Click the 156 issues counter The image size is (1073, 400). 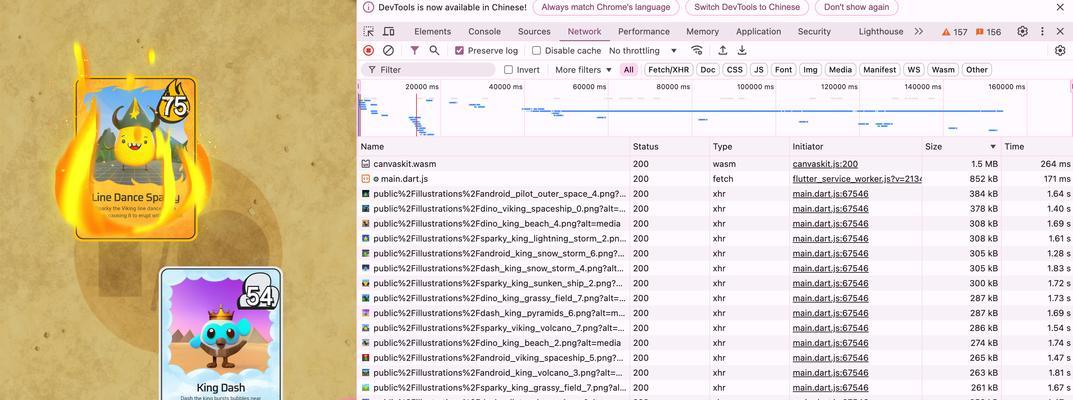[988, 32]
